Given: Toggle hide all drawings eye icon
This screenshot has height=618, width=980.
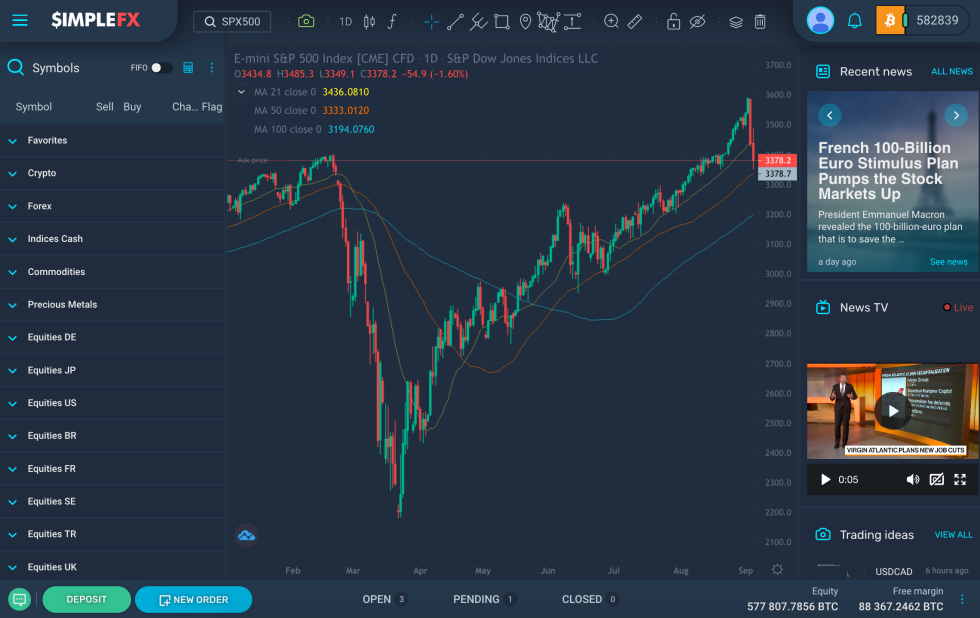Looking at the screenshot, I should (x=698, y=21).
